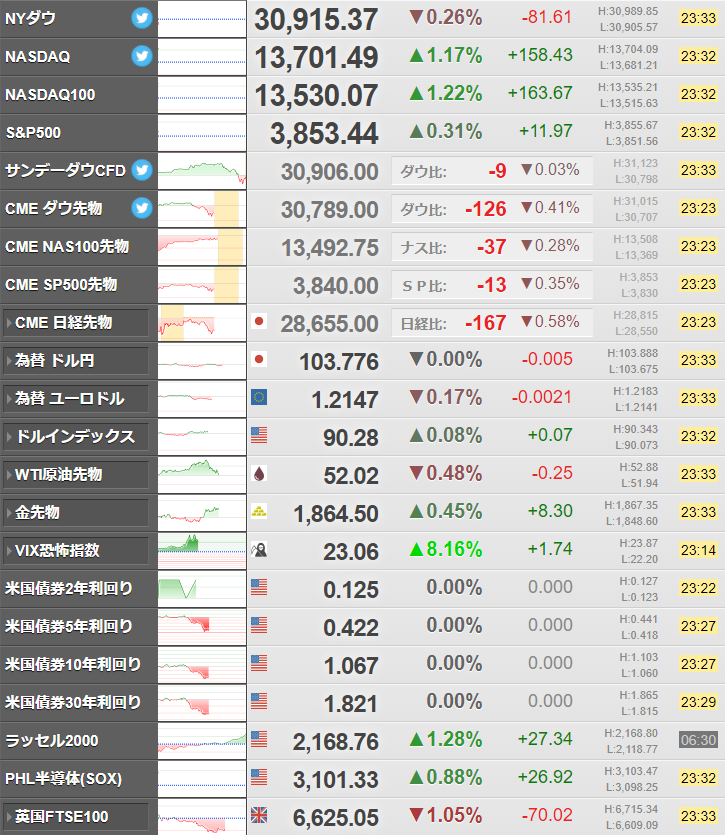Open the CME NAS100先物 label

tap(67, 247)
